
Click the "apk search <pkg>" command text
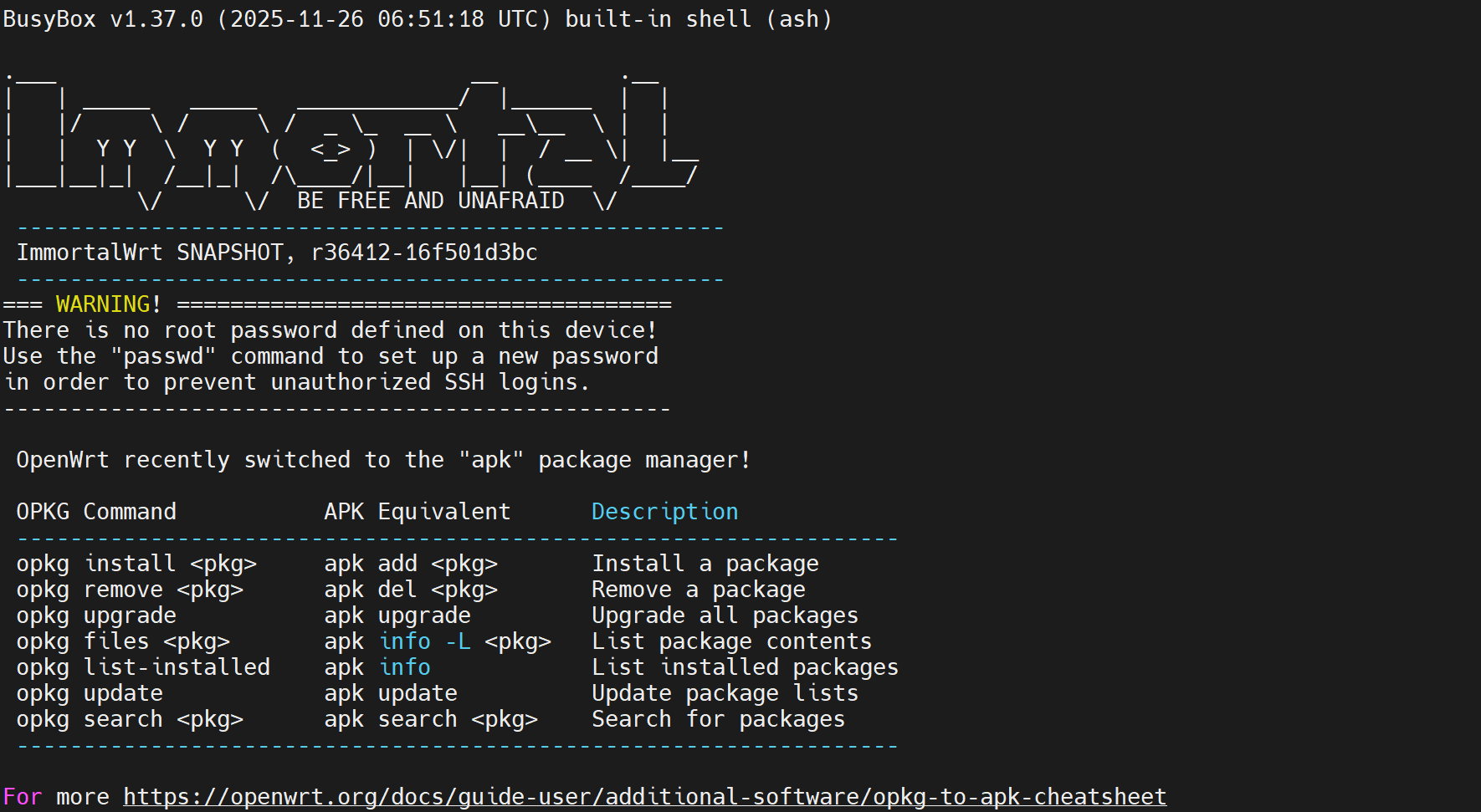pos(431,719)
